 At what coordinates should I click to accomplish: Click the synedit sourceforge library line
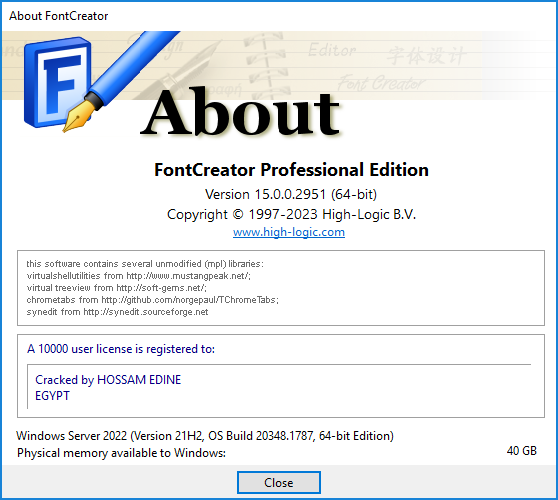[x=117, y=312]
